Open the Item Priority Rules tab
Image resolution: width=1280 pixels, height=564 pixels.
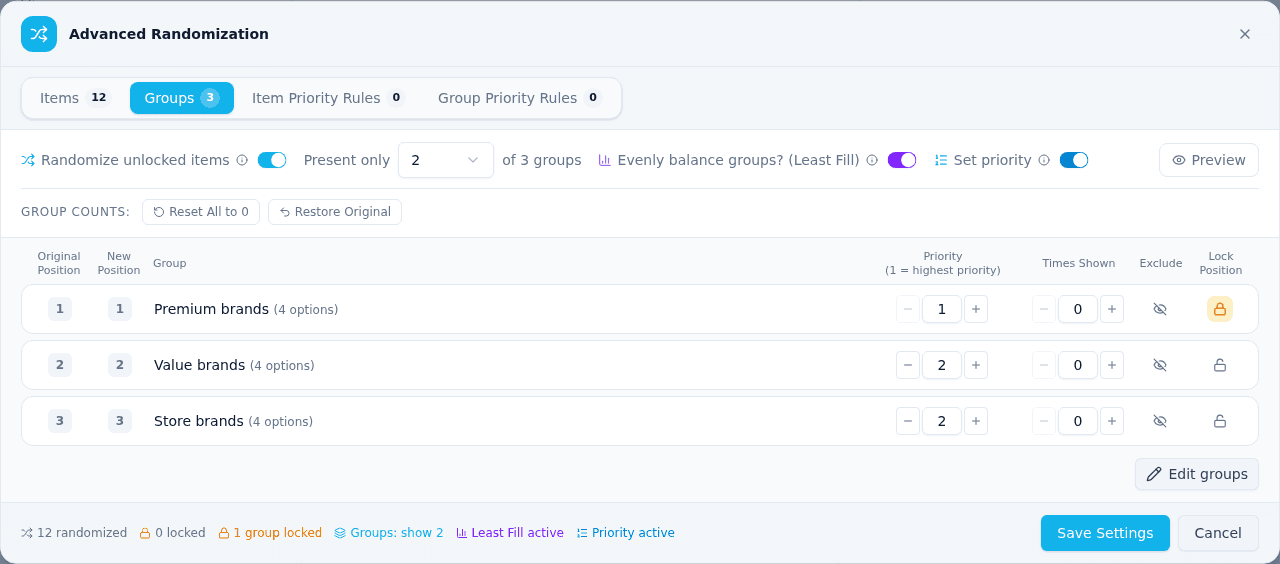328,98
